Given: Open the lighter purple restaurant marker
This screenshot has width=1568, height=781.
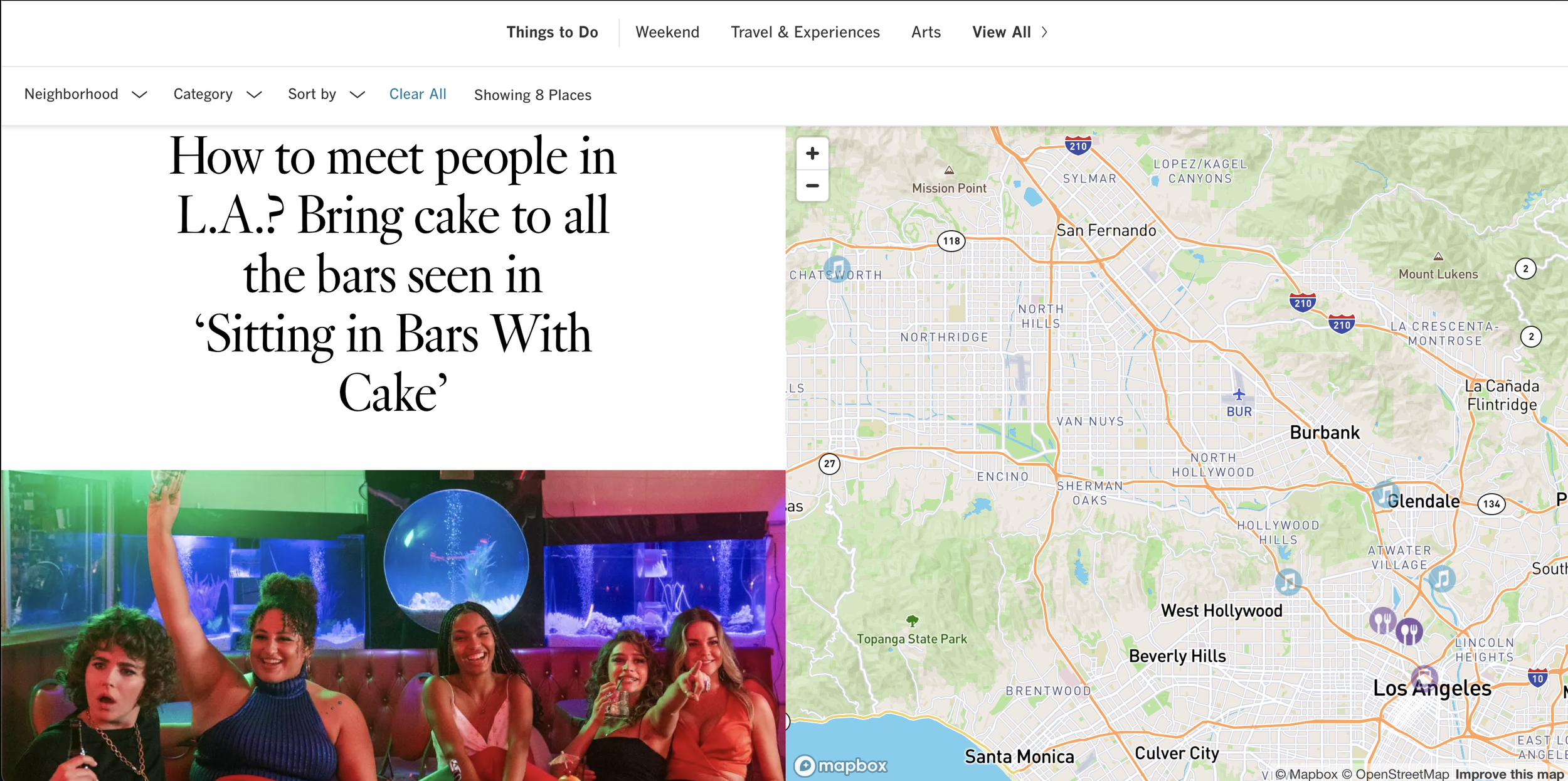Looking at the screenshot, I should point(1382,620).
